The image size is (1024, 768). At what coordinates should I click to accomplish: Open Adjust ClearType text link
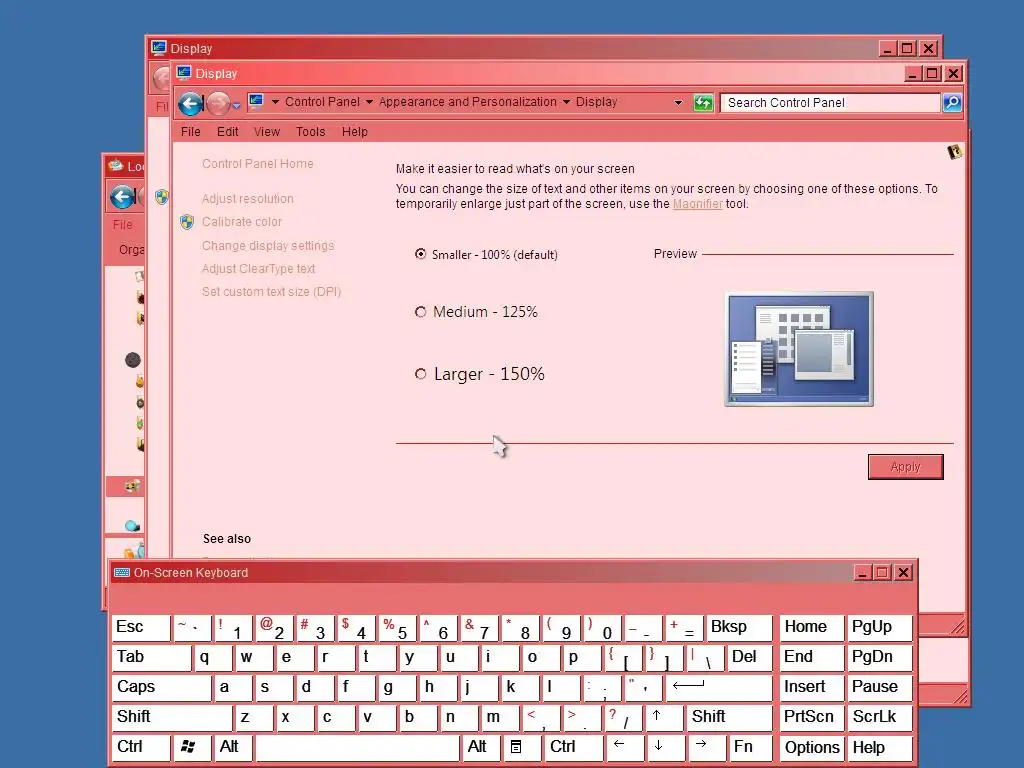[x=258, y=268]
